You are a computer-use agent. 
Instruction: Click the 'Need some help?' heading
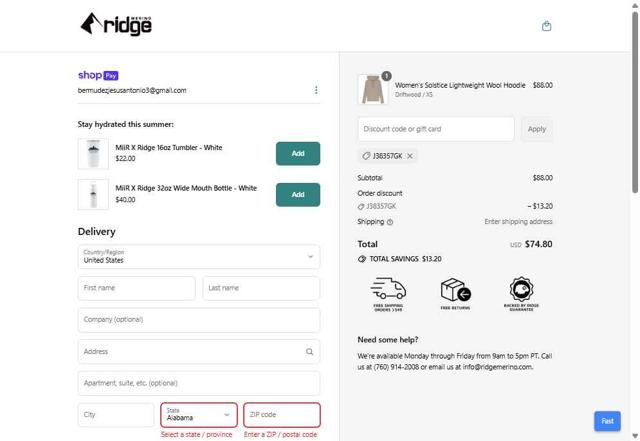[x=388, y=340]
